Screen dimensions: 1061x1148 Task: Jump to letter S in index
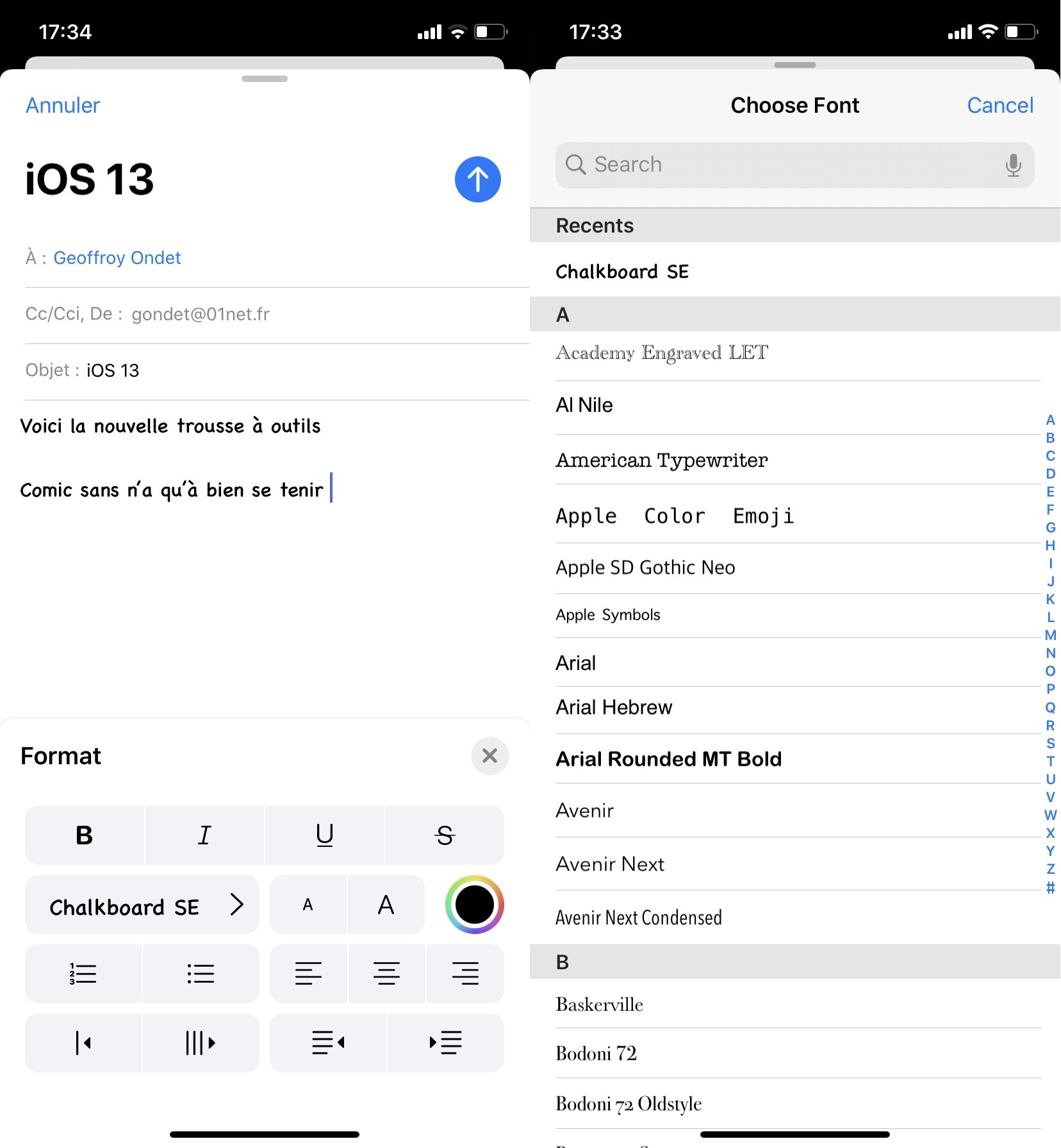click(1050, 743)
